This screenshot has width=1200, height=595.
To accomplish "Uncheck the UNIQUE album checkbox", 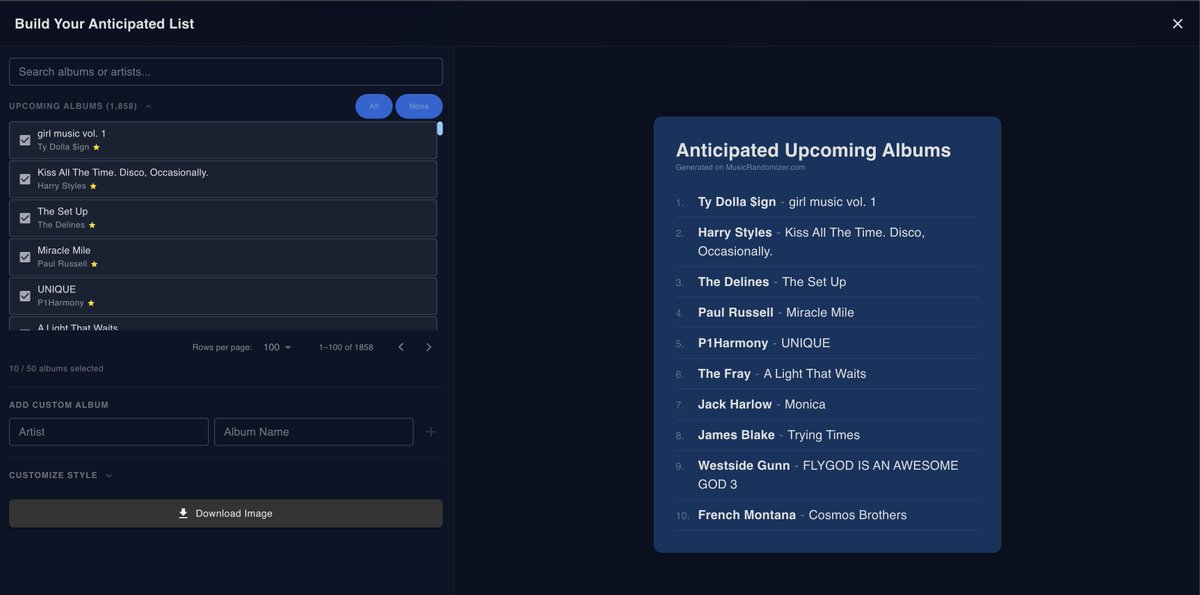I will [25, 296].
